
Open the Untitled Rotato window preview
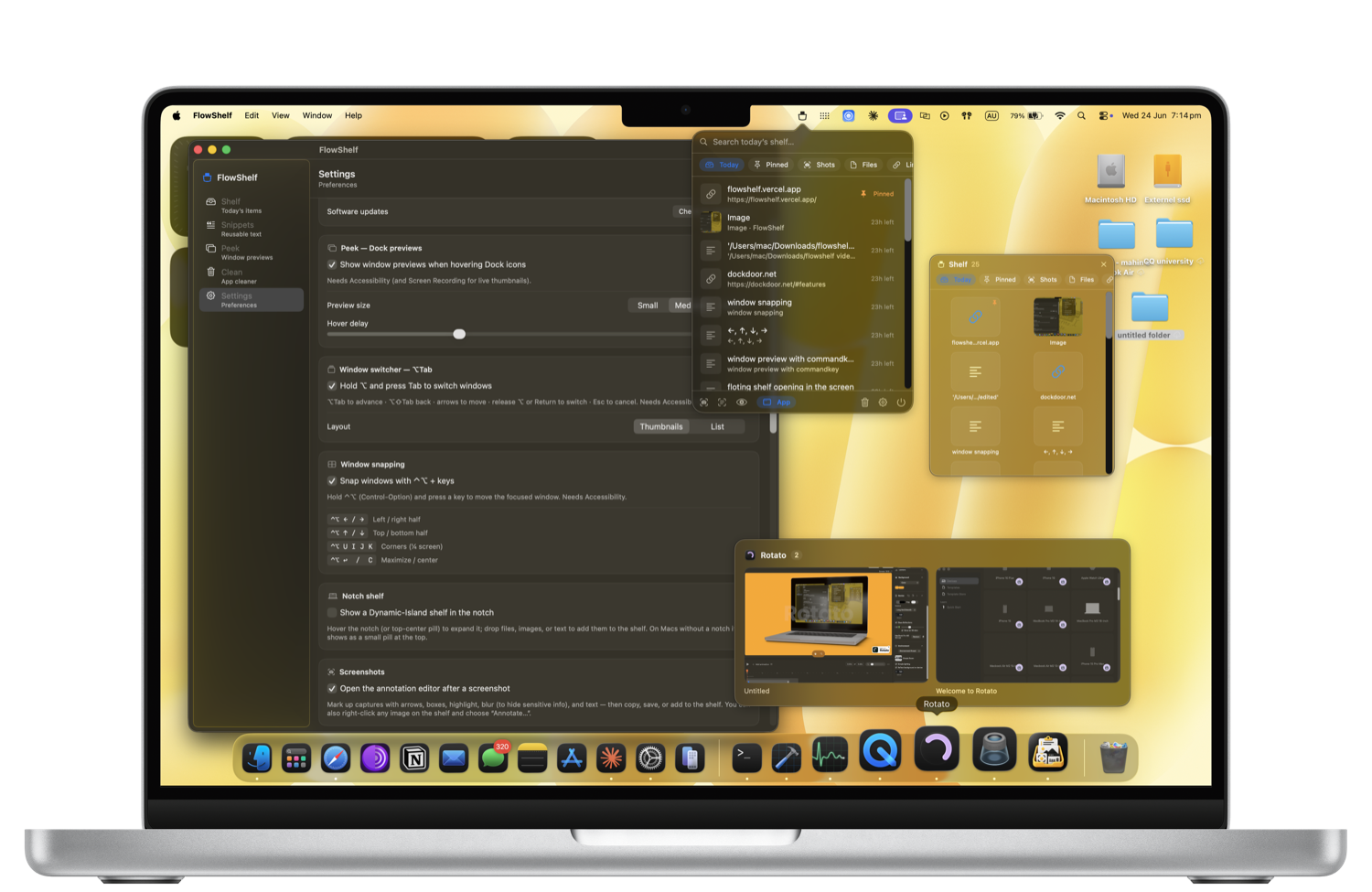click(x=836, y=626)
